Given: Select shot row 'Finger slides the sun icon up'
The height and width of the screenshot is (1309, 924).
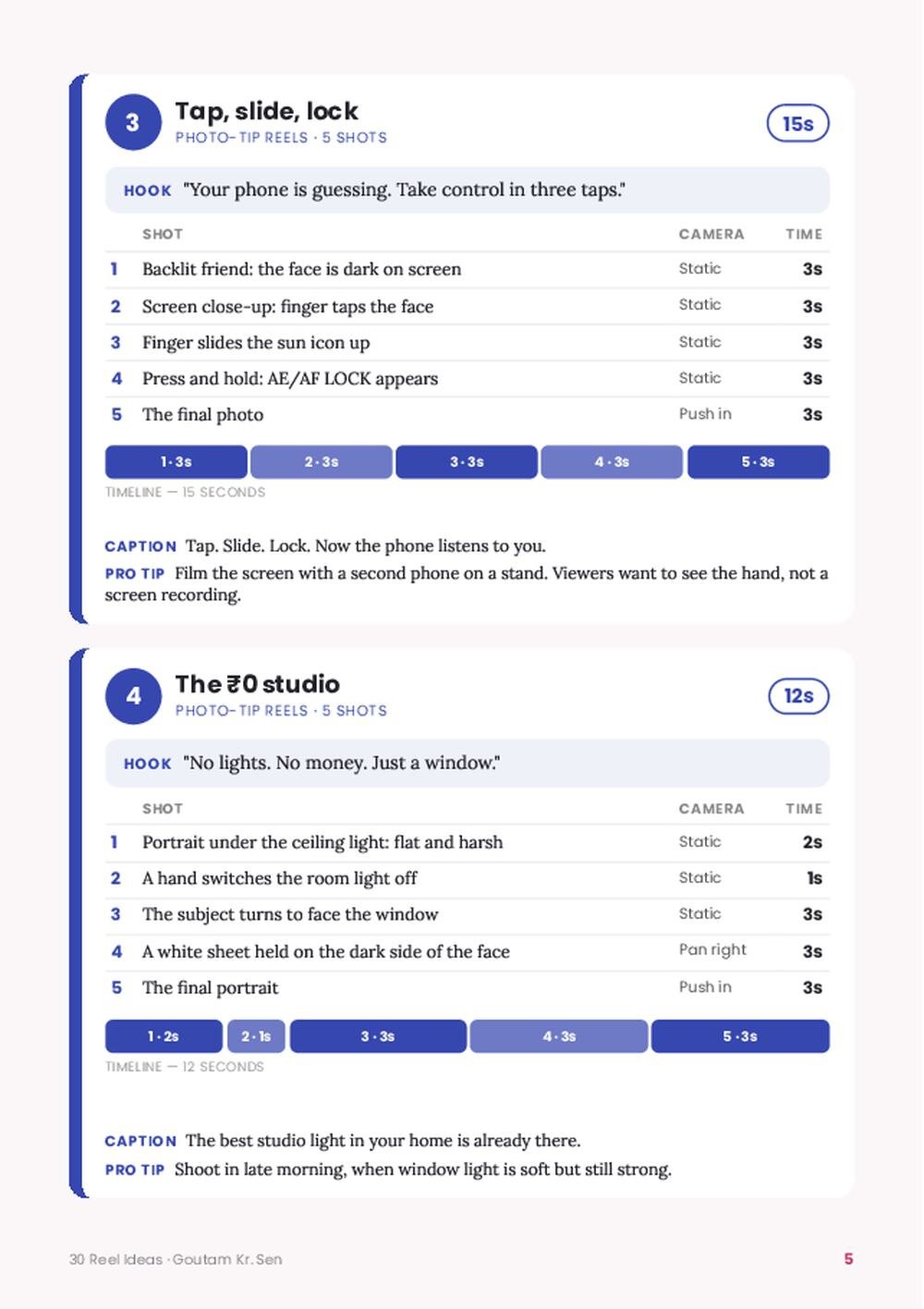Looking at the screenshot, I should click(x=467, y=343).
